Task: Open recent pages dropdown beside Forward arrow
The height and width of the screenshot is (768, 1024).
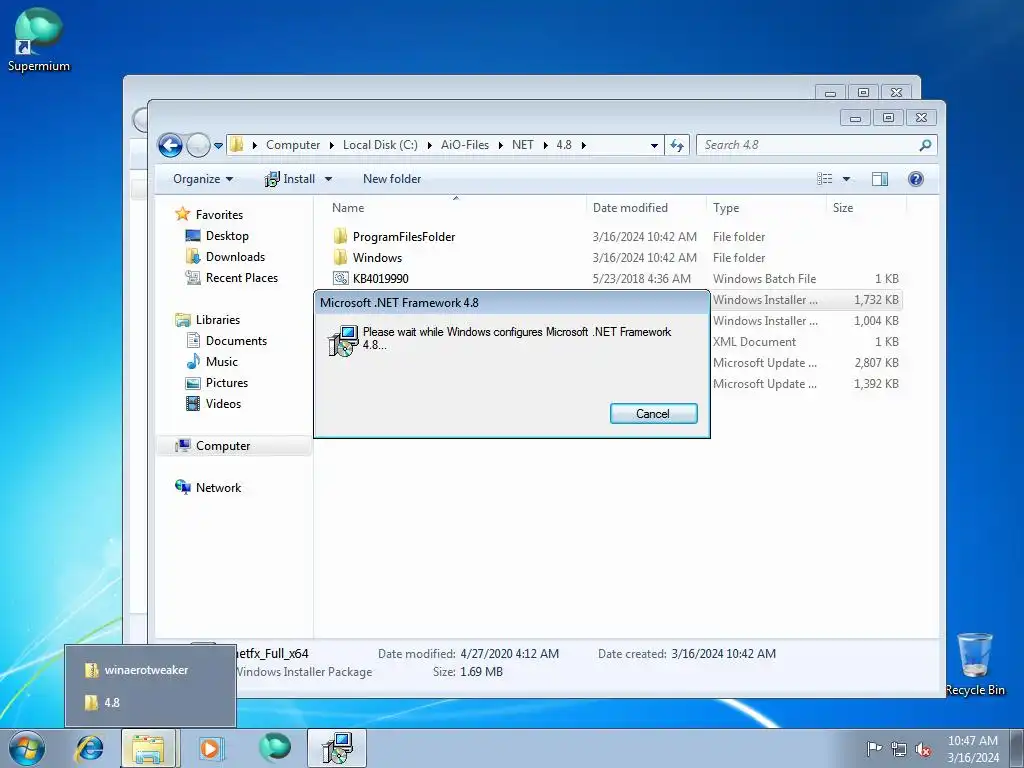Action: click(218, 146)
